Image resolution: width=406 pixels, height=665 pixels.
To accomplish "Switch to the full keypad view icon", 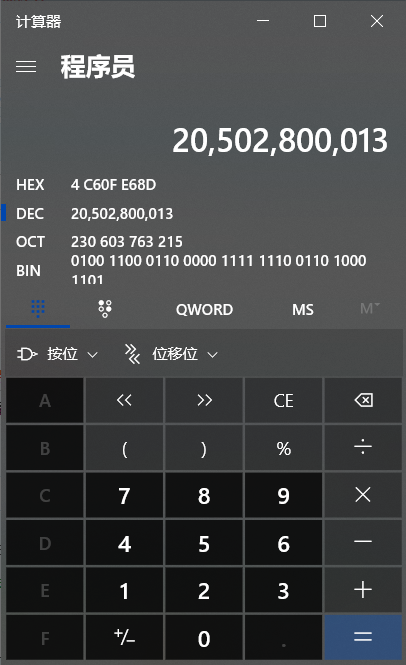I will [38, 309].
